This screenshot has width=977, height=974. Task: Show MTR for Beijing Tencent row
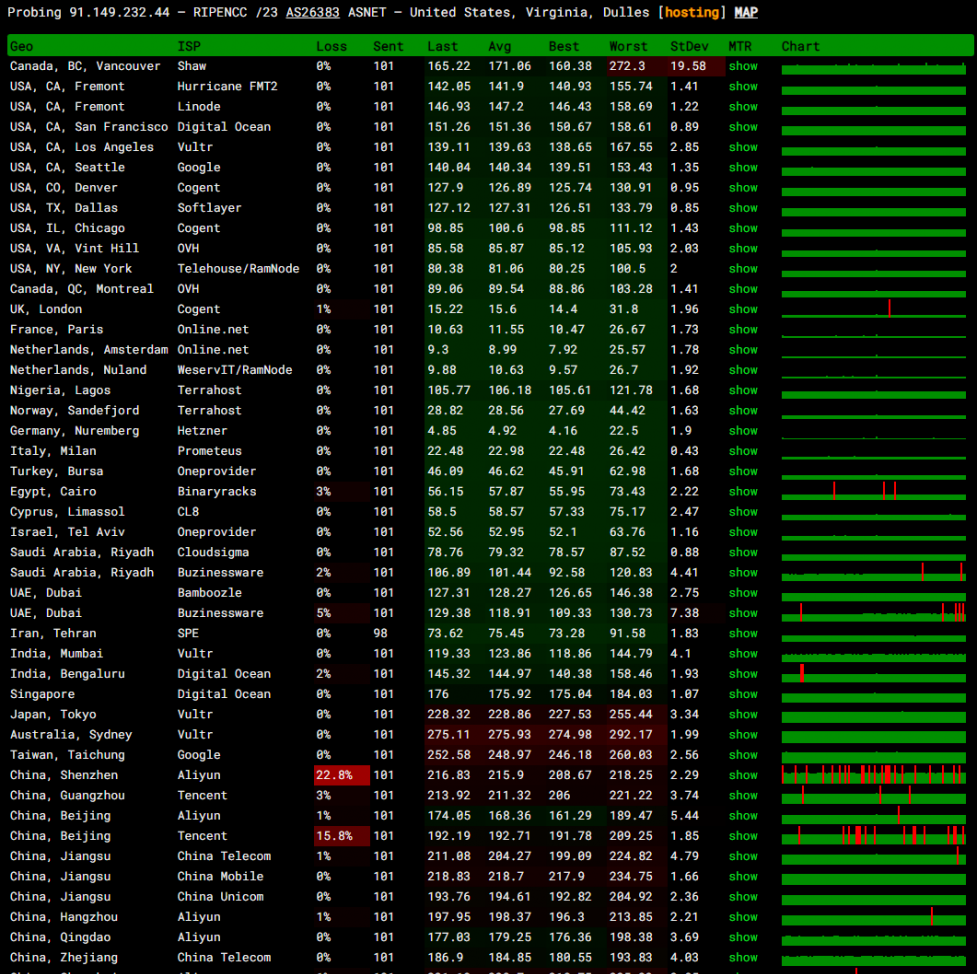pyautogui.click(x=743, y=836)
